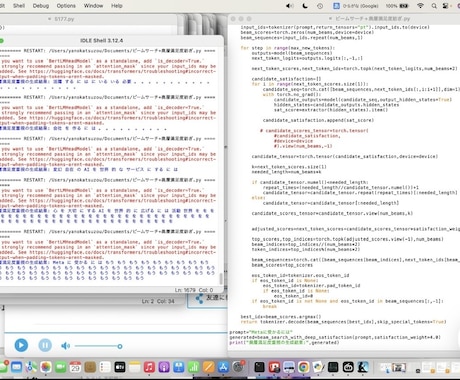Open the Options menu
The width and height of the screenshot is (460, 380).
point(66,6)
